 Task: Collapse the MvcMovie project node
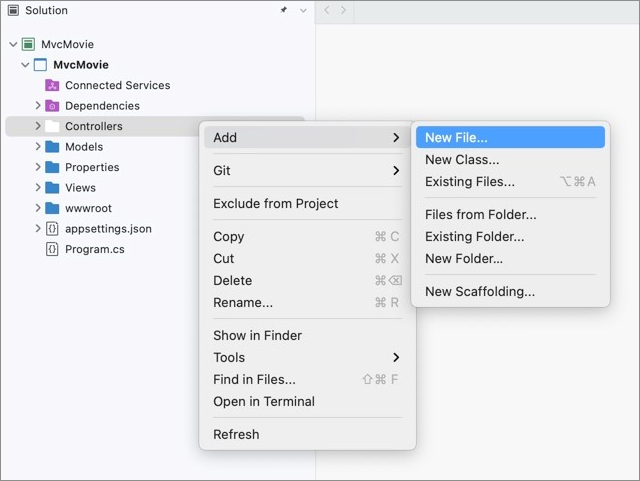tap(25, 65)
